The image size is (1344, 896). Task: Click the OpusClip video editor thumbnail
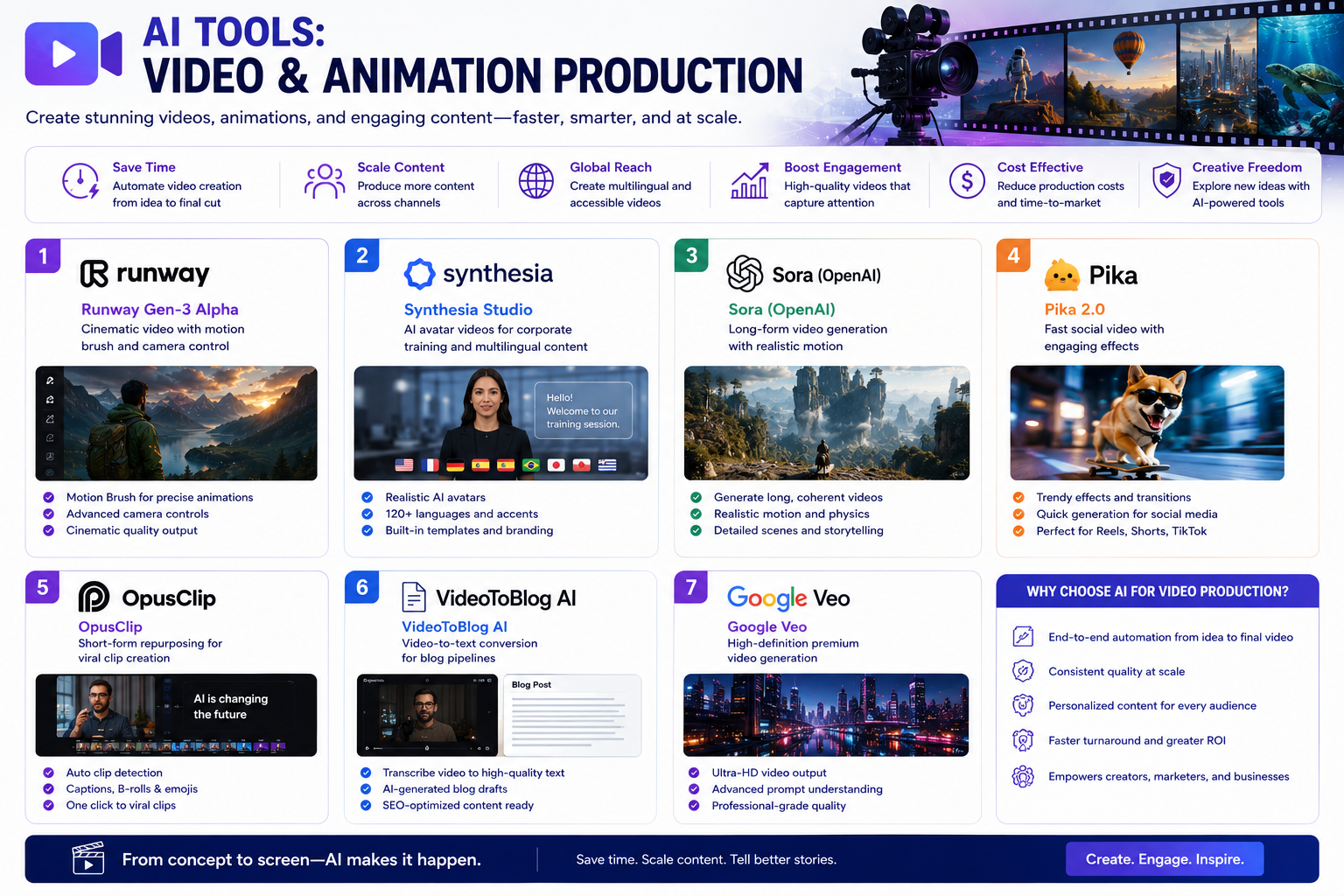(x=176, y=715)
